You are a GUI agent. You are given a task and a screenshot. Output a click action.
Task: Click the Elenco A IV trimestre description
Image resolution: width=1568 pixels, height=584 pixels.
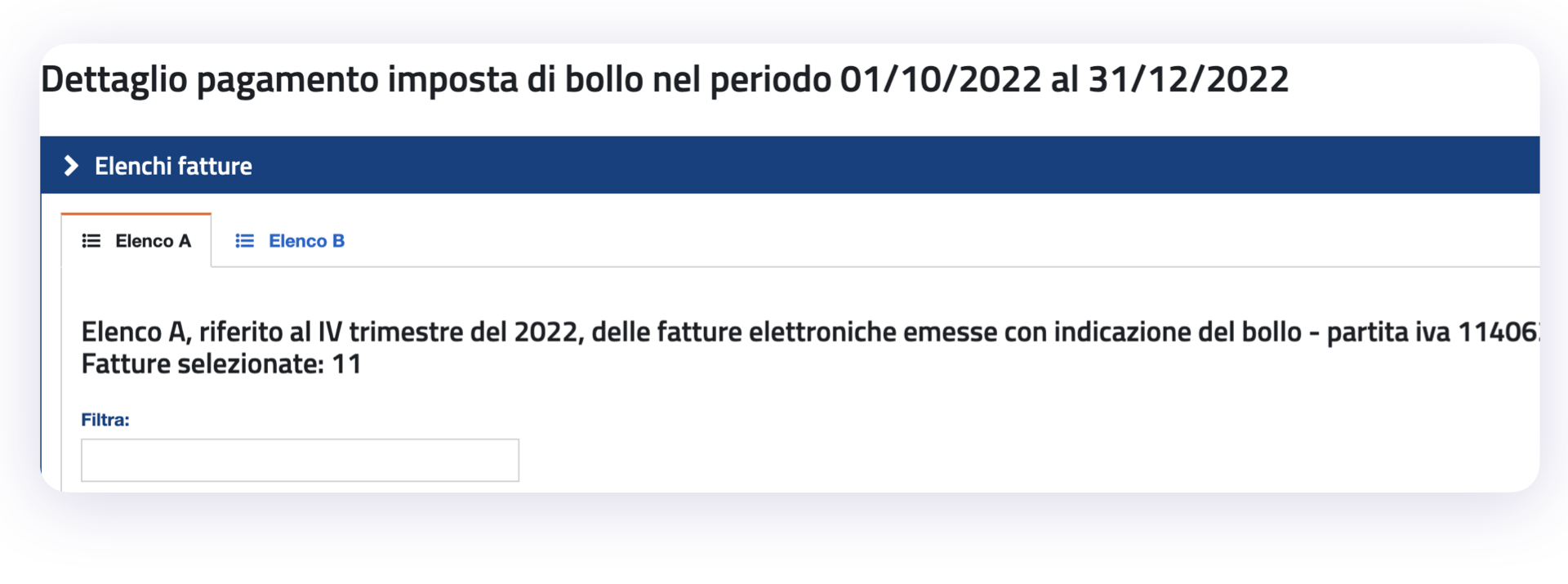point(810,332)
